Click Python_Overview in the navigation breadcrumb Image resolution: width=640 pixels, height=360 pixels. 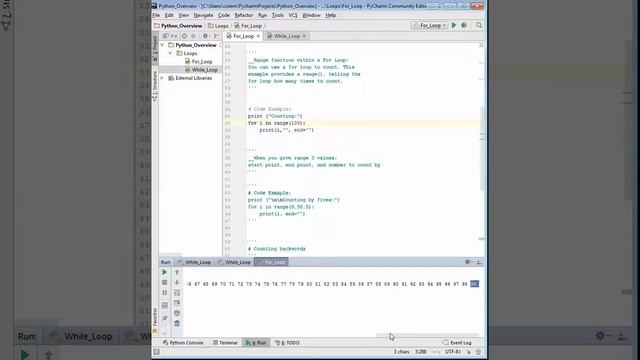[x=178, y=26]
